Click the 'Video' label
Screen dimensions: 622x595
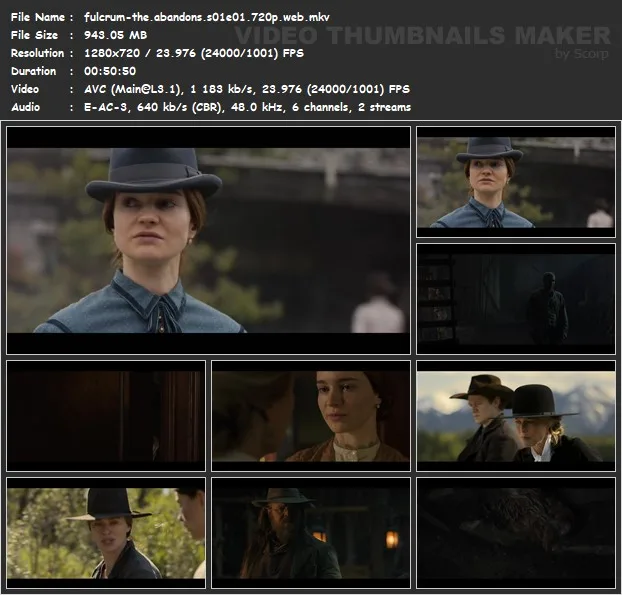pyautogui.click(x=25, y=89)
